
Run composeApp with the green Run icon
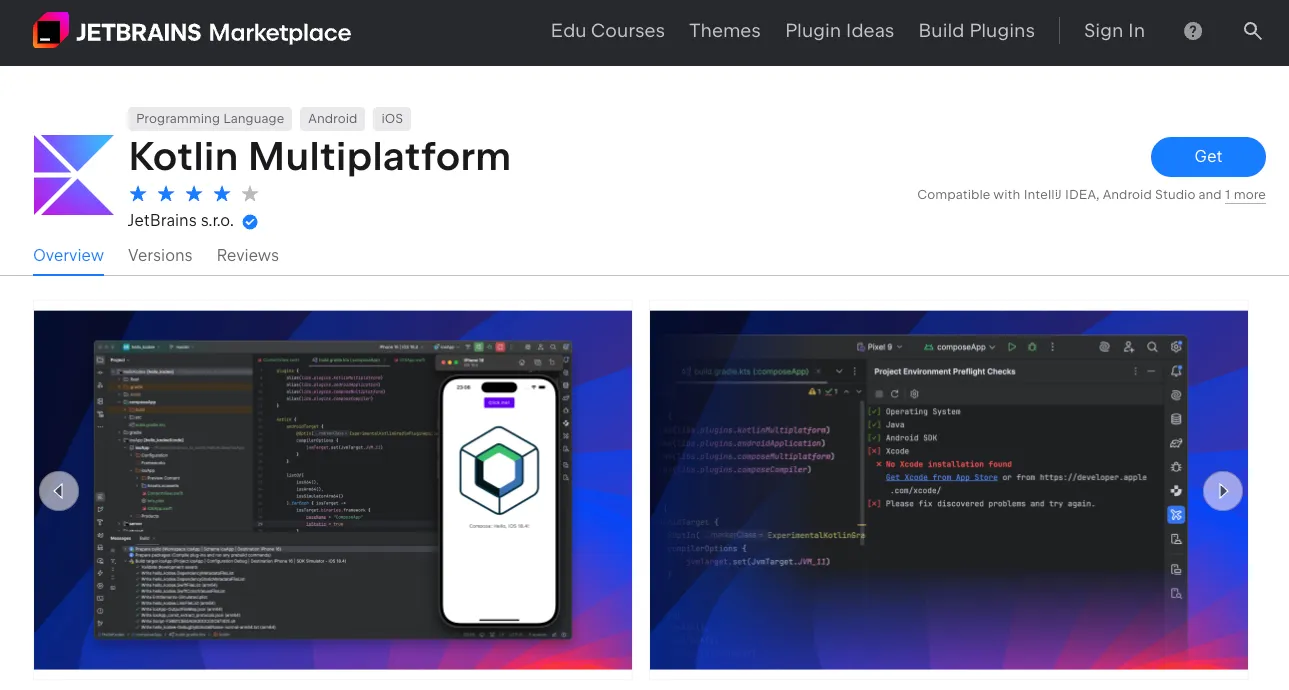[1012, 347]
